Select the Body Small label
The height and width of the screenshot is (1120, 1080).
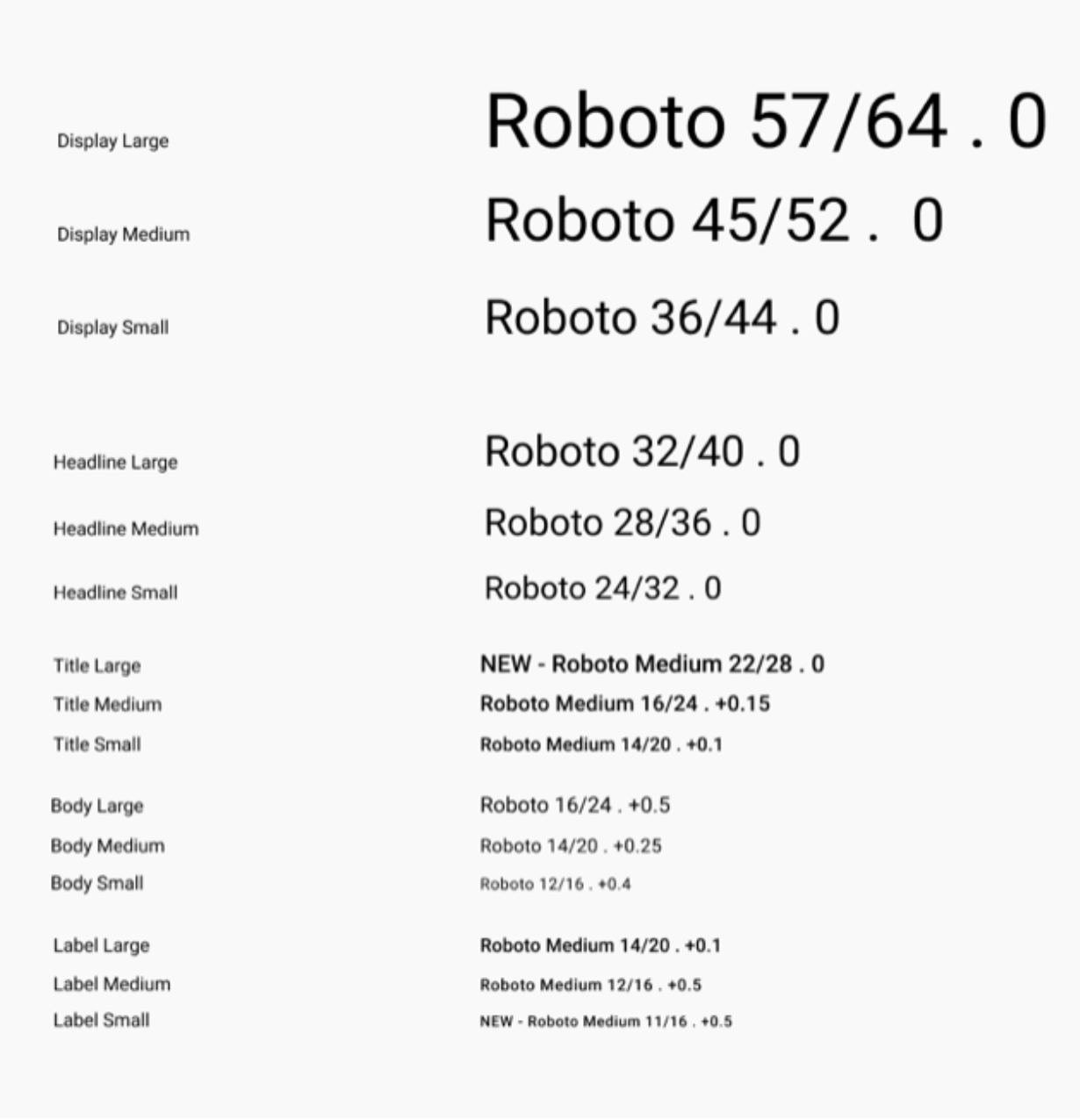[x=97, y=883]
